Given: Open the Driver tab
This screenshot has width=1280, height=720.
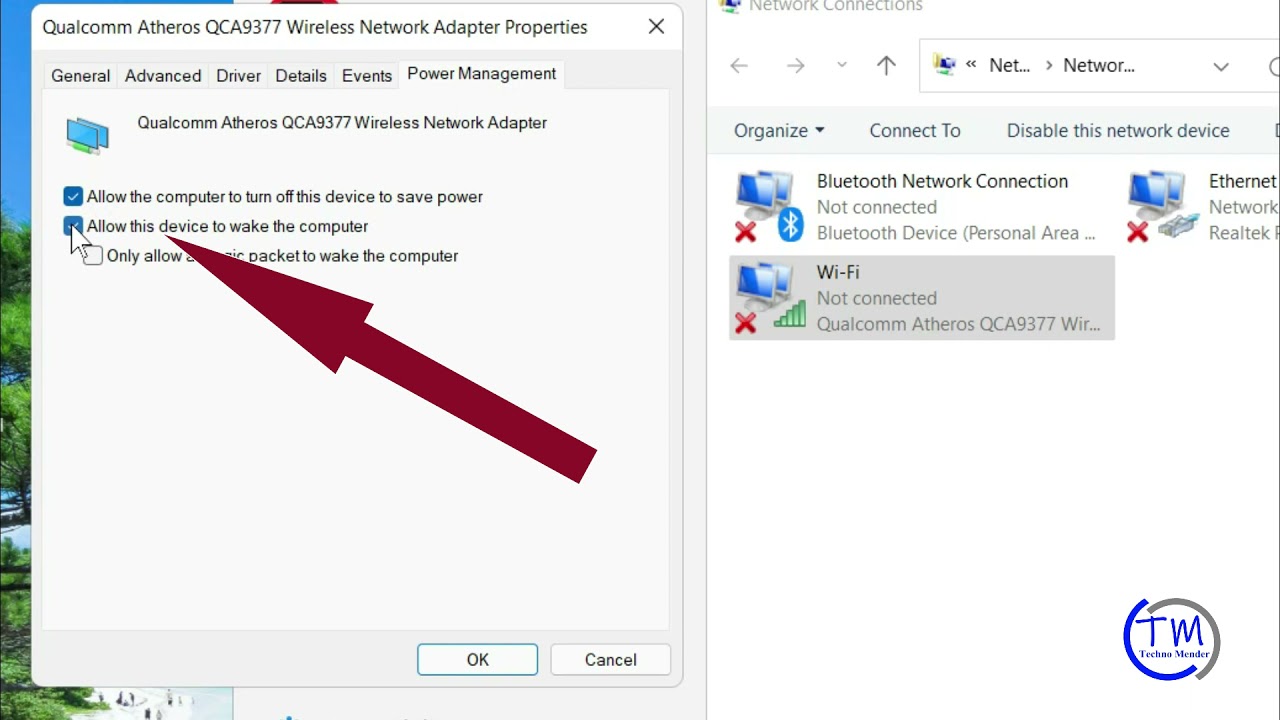Looking at the screenshot, I should 238,76.
